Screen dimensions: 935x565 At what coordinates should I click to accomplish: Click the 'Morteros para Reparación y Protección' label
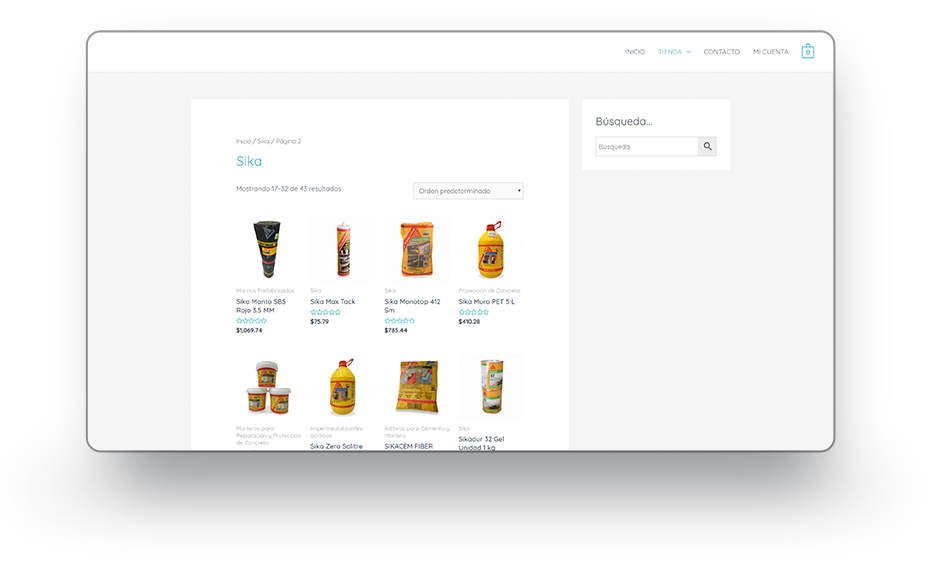tap(268, 436)
